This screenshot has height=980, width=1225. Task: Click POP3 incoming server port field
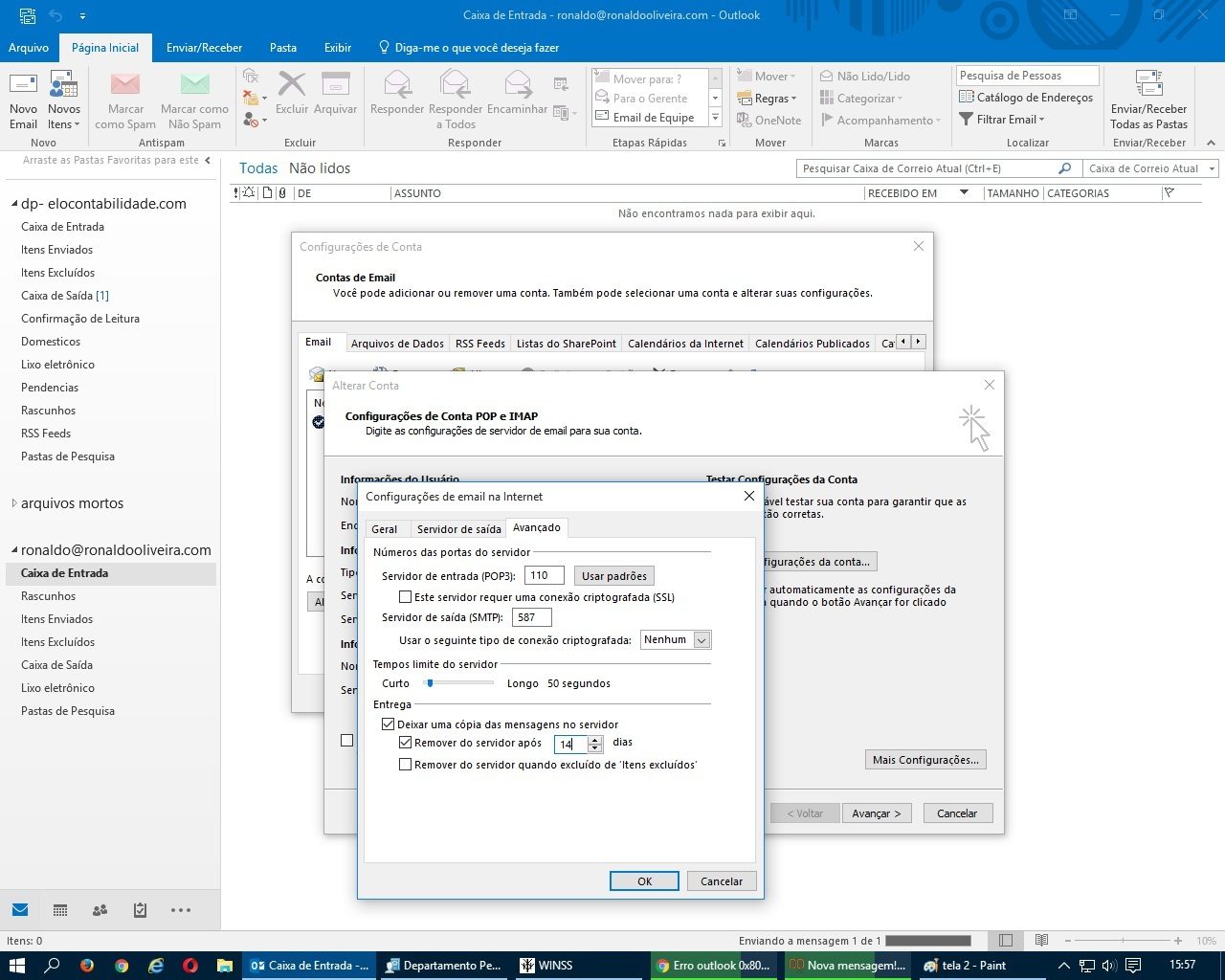tap(545, 576)
